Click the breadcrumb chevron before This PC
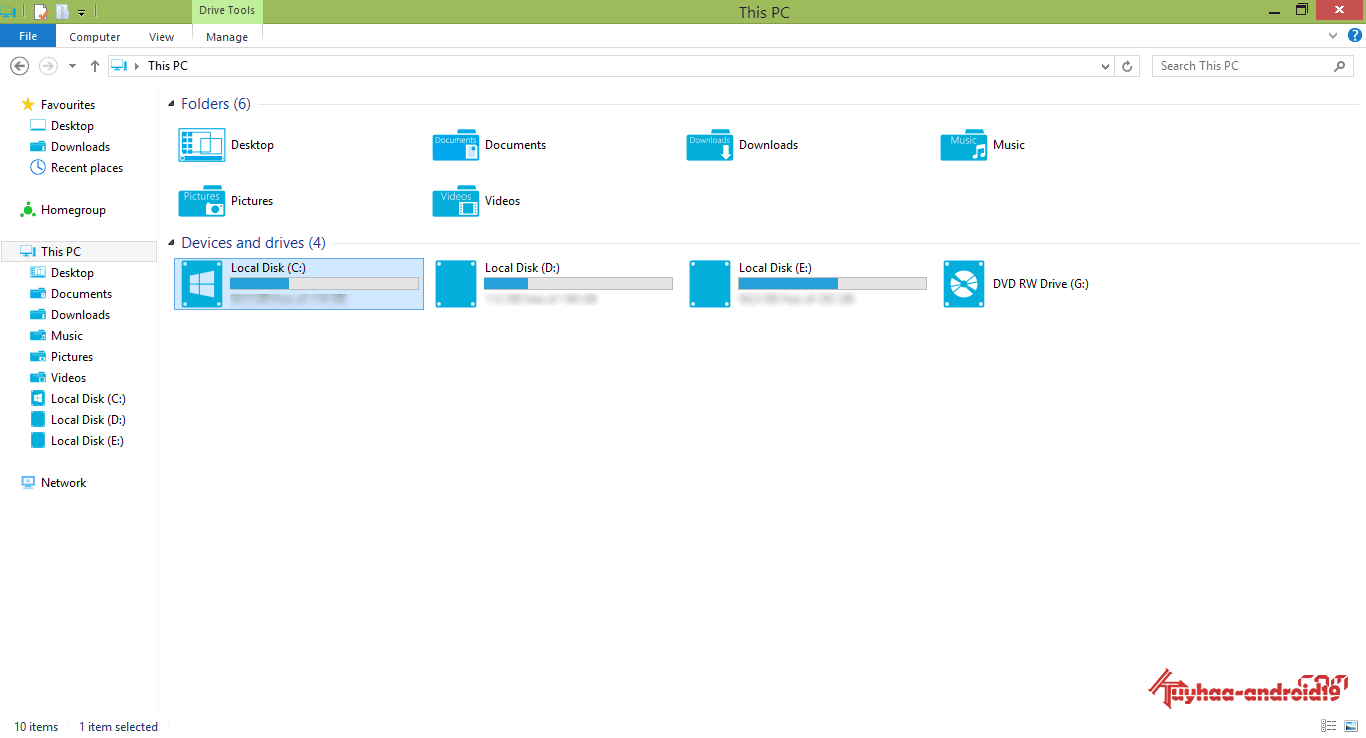The width and height of the screenshot is (1366, 738). tap(137, 66)
